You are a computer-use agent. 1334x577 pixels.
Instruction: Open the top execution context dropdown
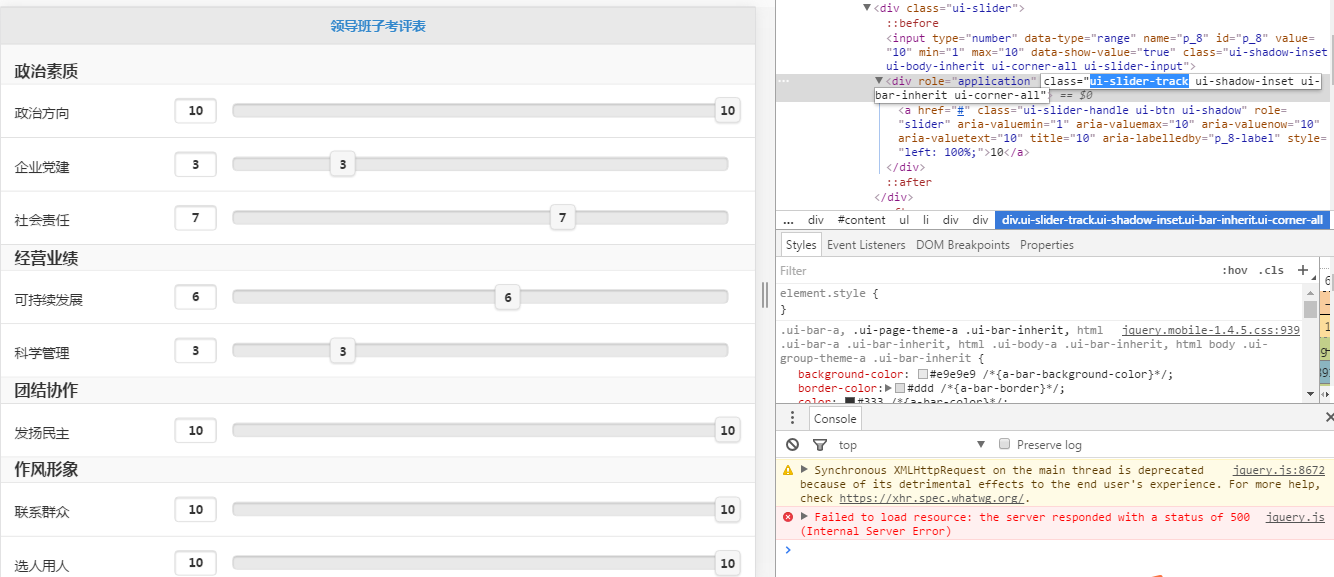tap(912, 444)
